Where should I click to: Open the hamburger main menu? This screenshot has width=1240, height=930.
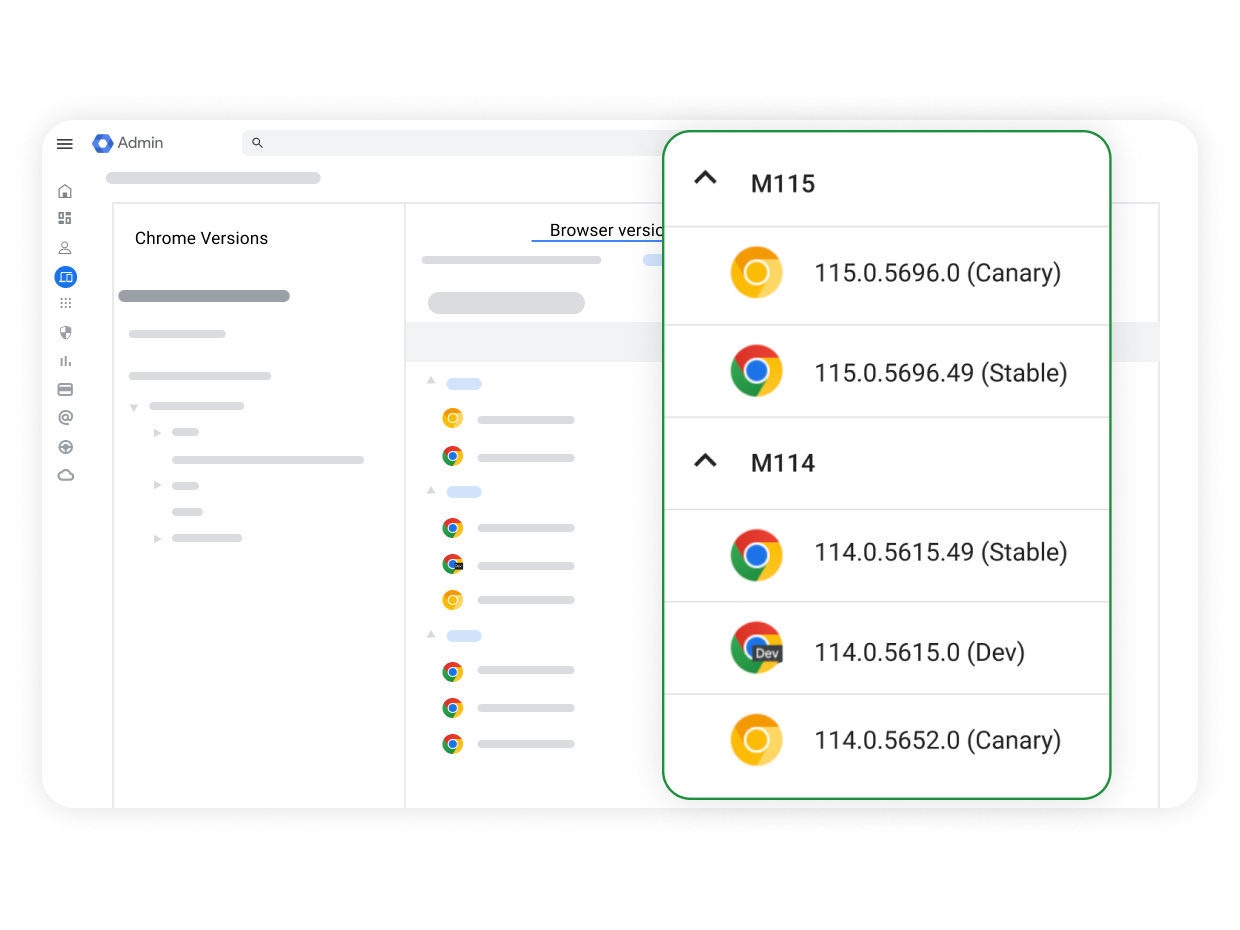(65, 144)
